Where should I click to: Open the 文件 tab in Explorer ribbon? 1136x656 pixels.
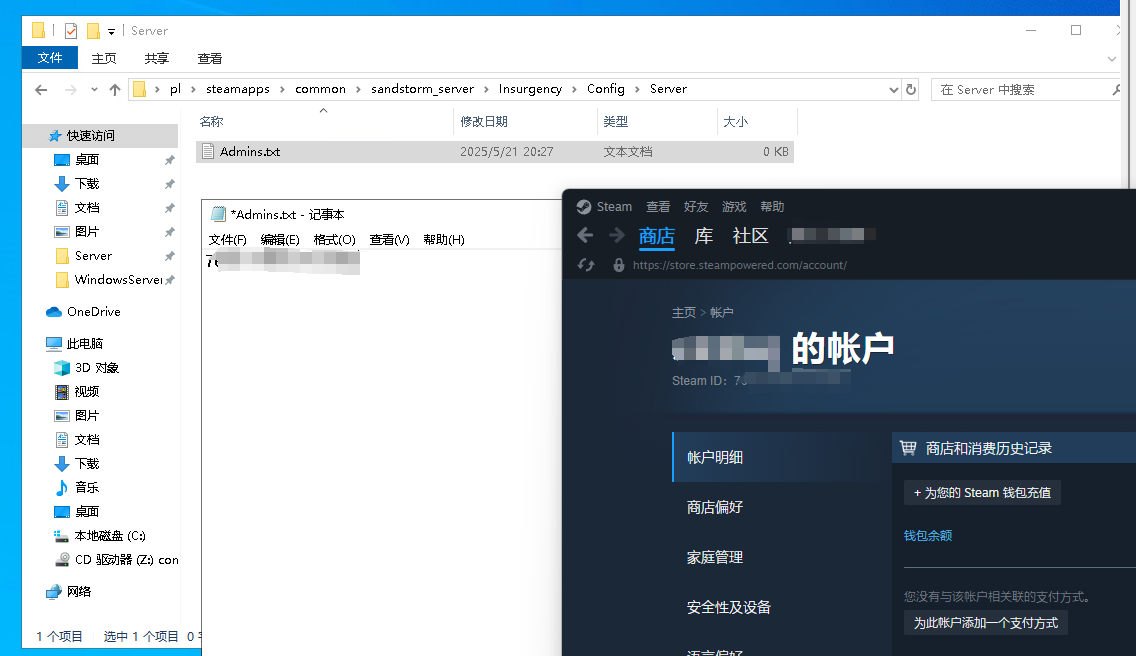tap(50, 58)
